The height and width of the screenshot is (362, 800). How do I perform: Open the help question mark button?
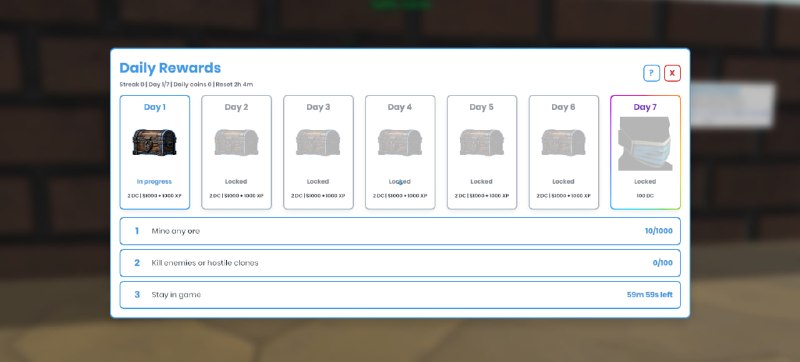652,73
